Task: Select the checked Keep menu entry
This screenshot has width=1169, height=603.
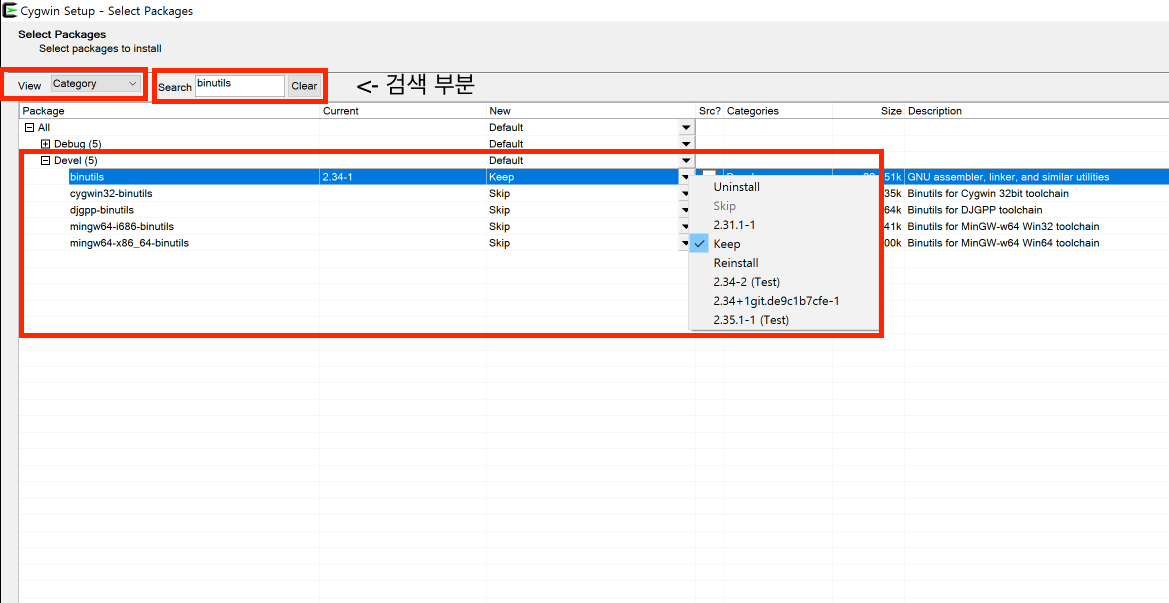Action: point(783,244)
